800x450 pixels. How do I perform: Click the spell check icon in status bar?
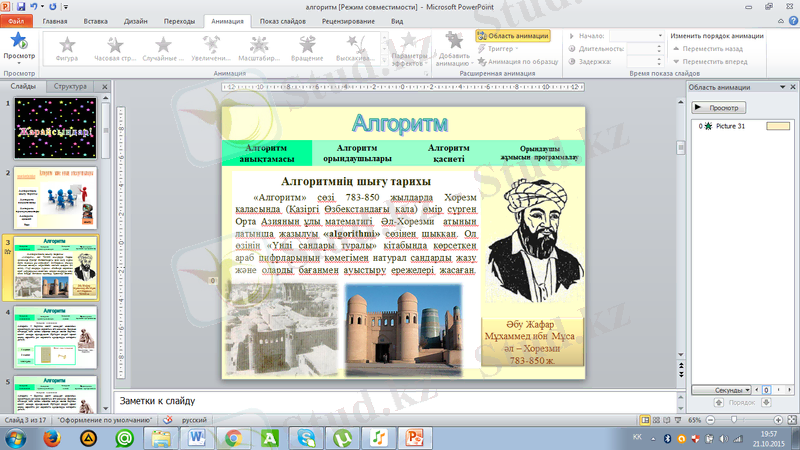(167, 421)
